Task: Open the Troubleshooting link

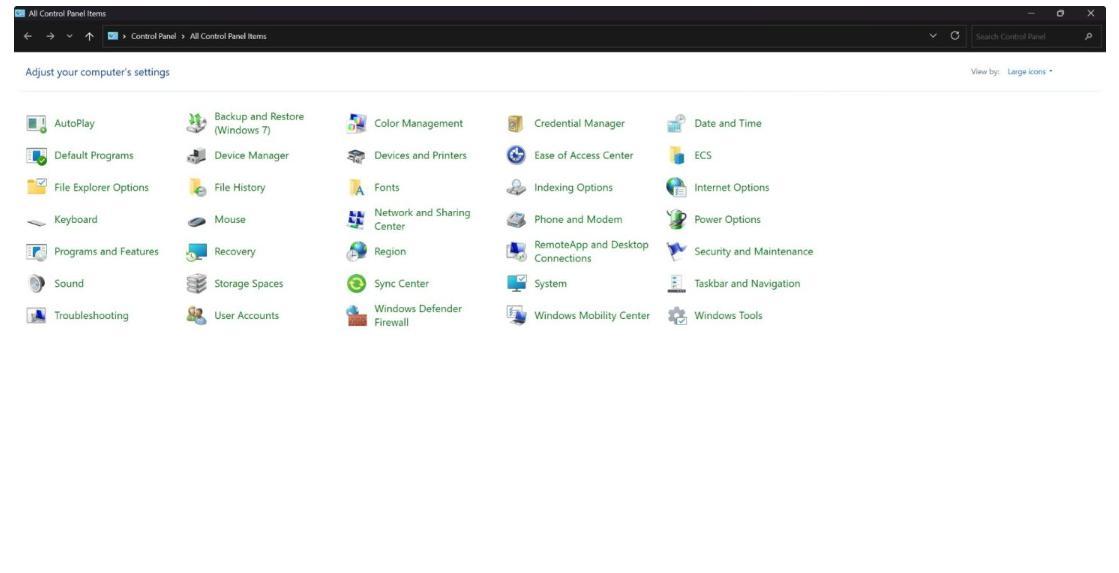Action: pos(91,315)
